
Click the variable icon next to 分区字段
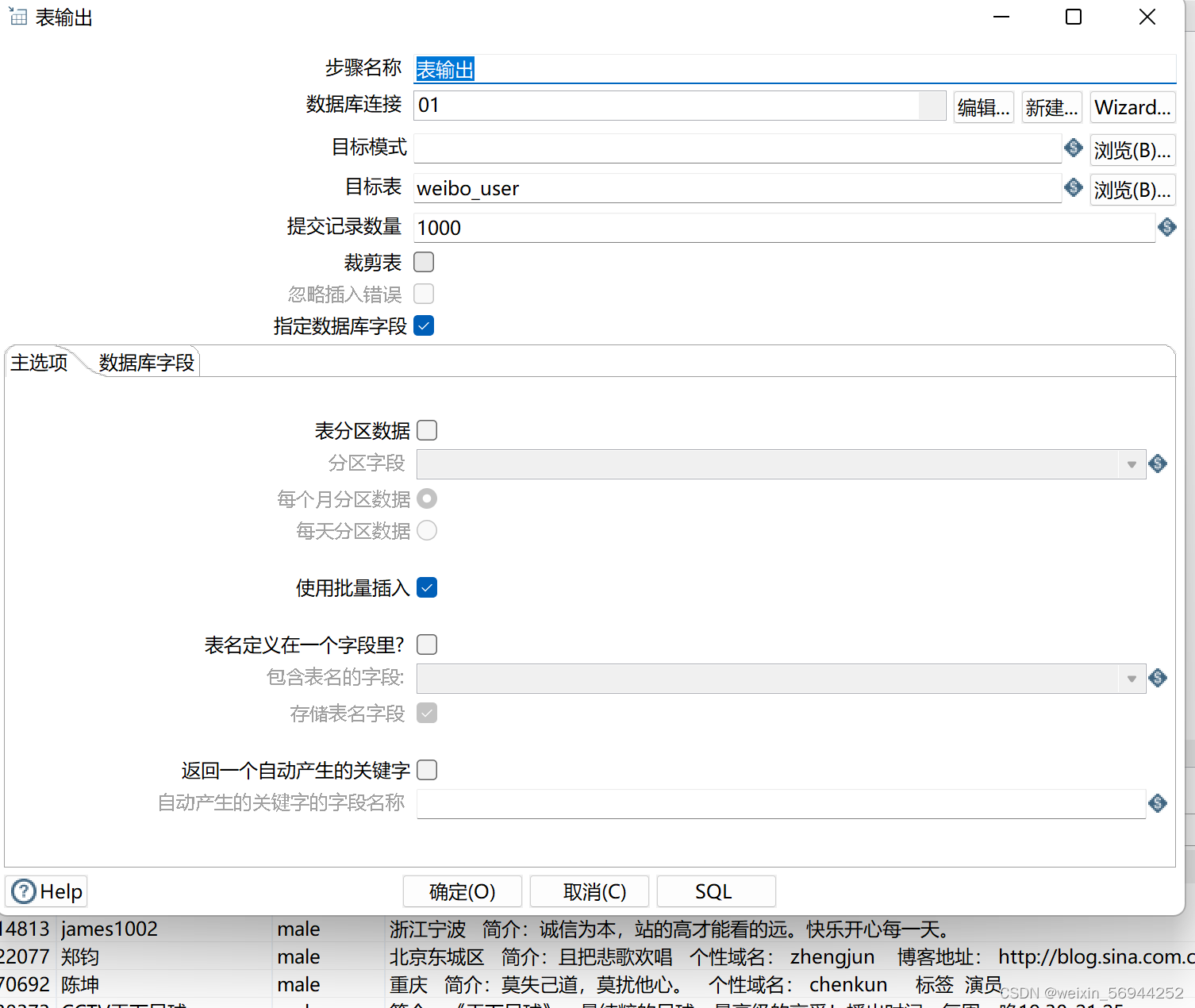[x=1157, y=464]
